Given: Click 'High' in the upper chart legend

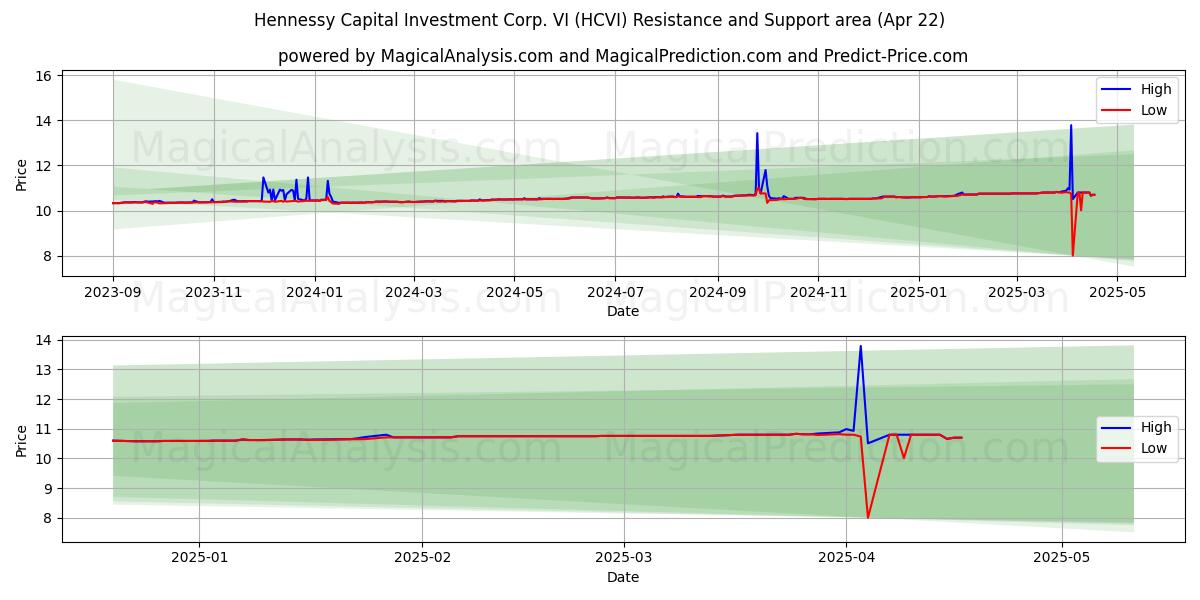Looking at the screenshot, I should tap(1156, 89).
